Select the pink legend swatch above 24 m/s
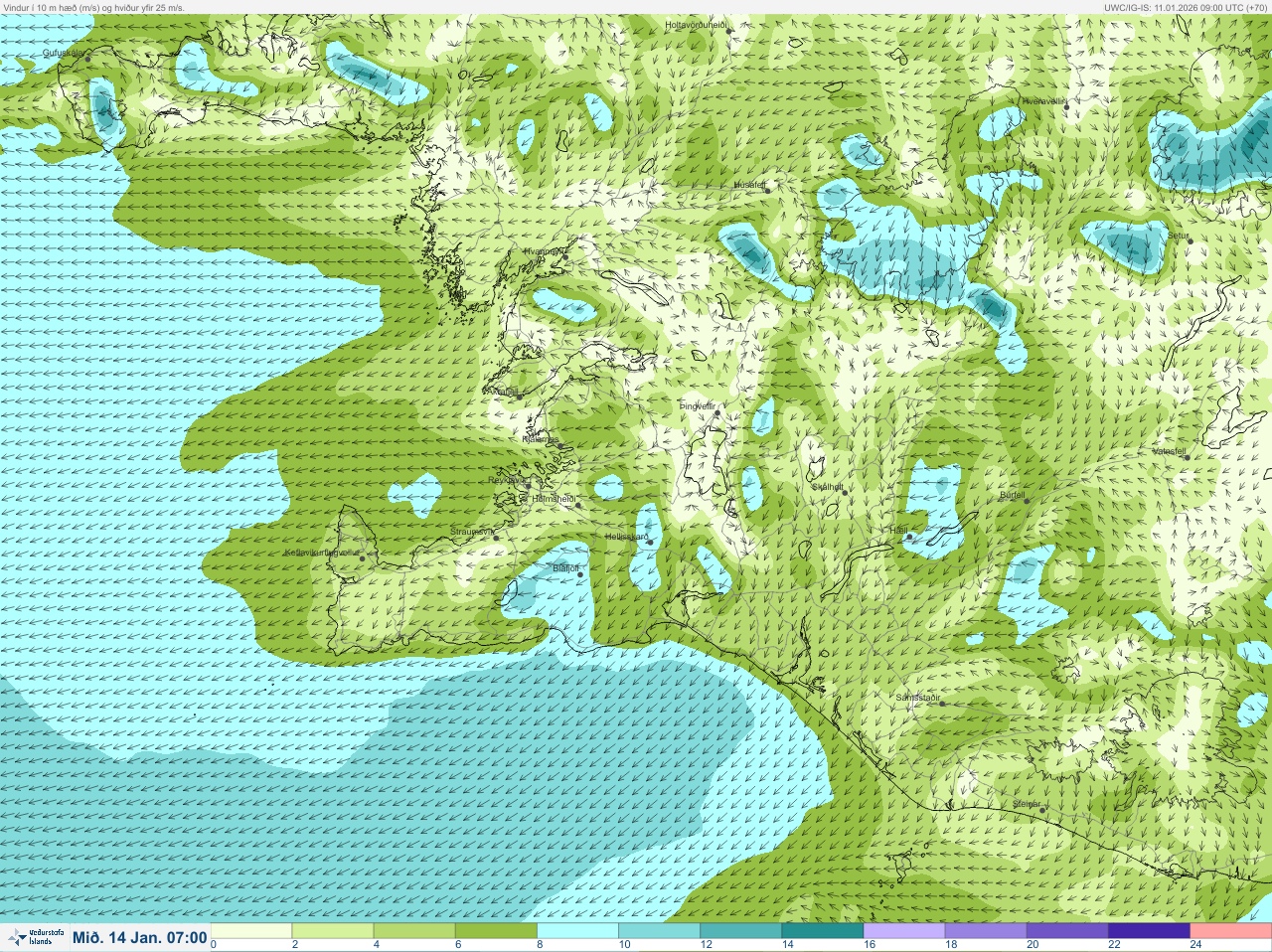This screenshot has width=1272, height=952. tap(1230, 931)
